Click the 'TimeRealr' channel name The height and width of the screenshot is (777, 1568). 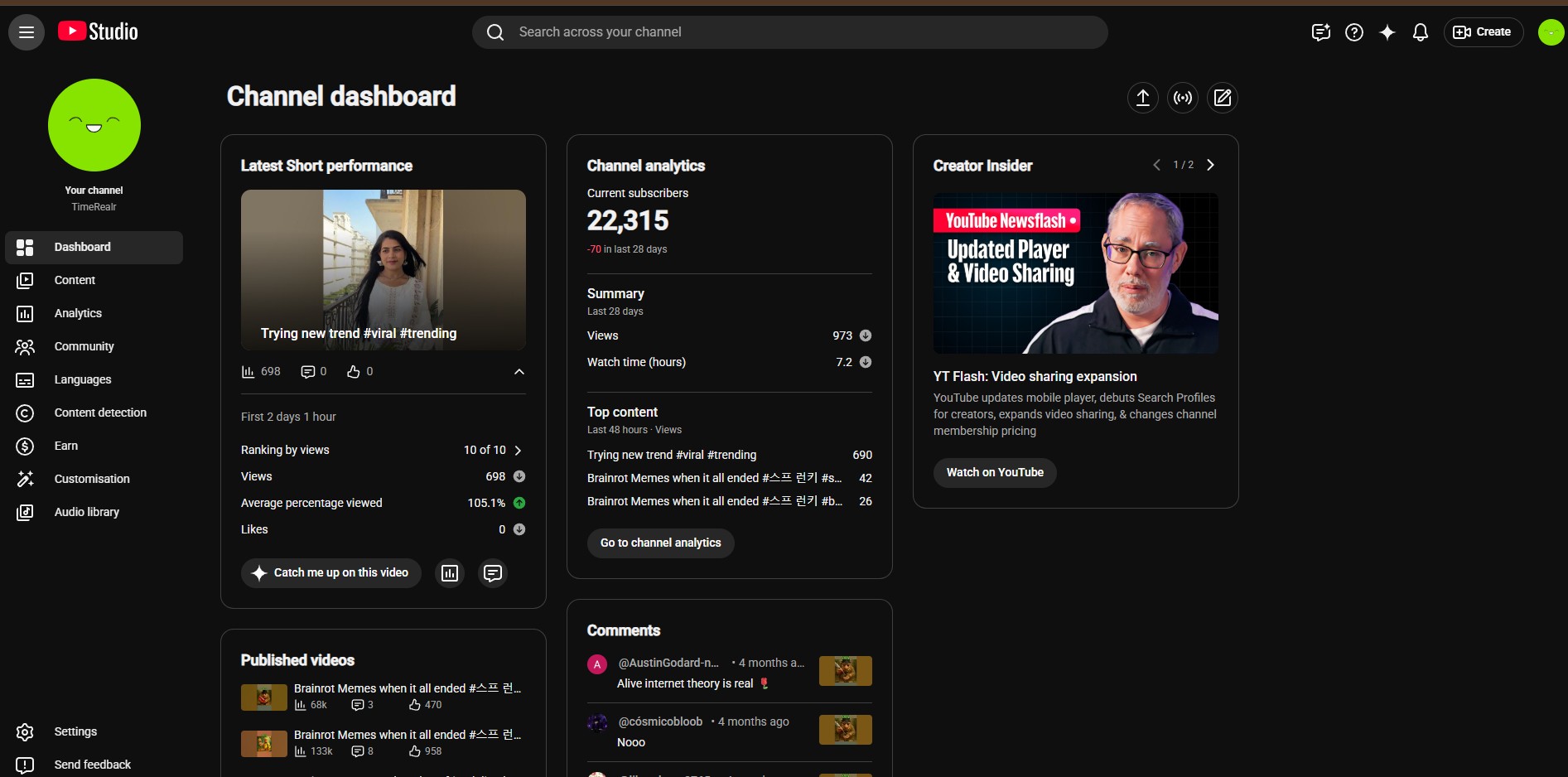94,207
